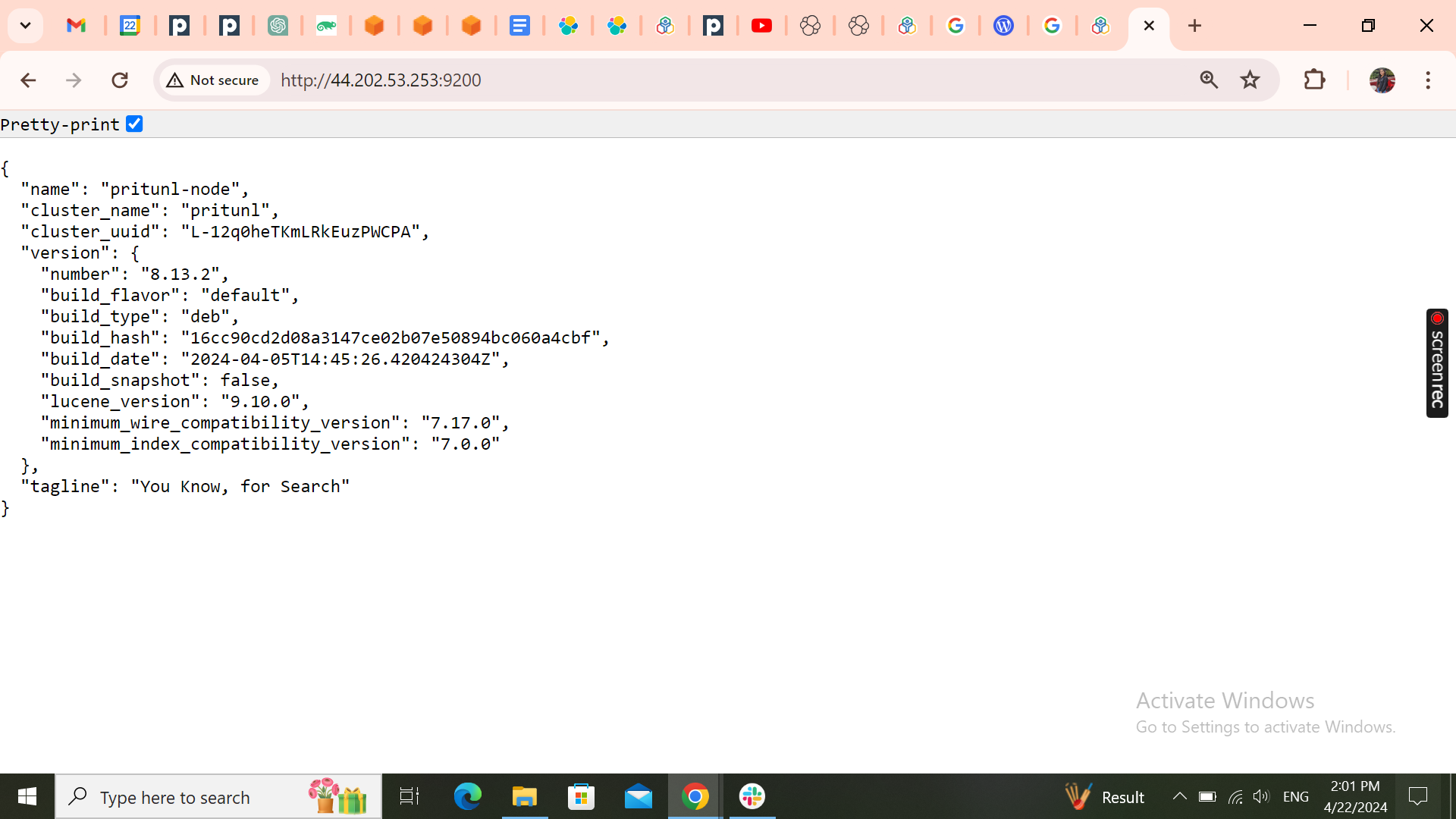Click the volume speaker icon
1456x819 pixels.
1261,796
